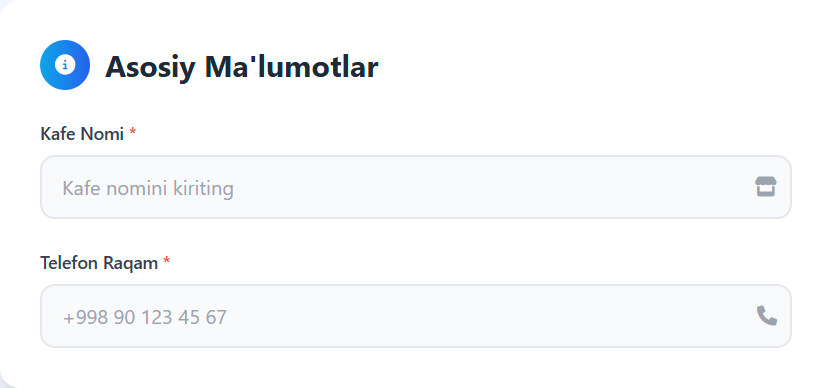The height and width of the screenshot is (388, 813).
Task: Click the blue info circle icon
Action: pyautogui.click(x=65, y=65)
